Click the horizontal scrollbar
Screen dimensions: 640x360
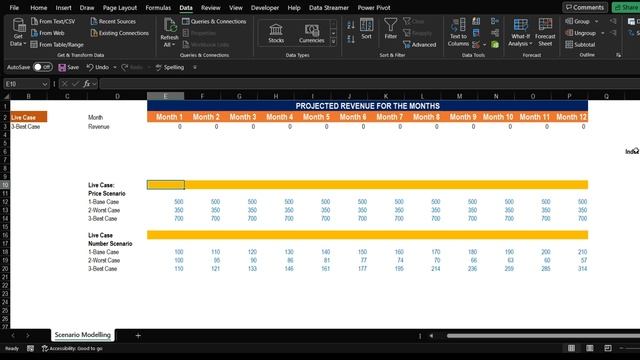(543, 336)
